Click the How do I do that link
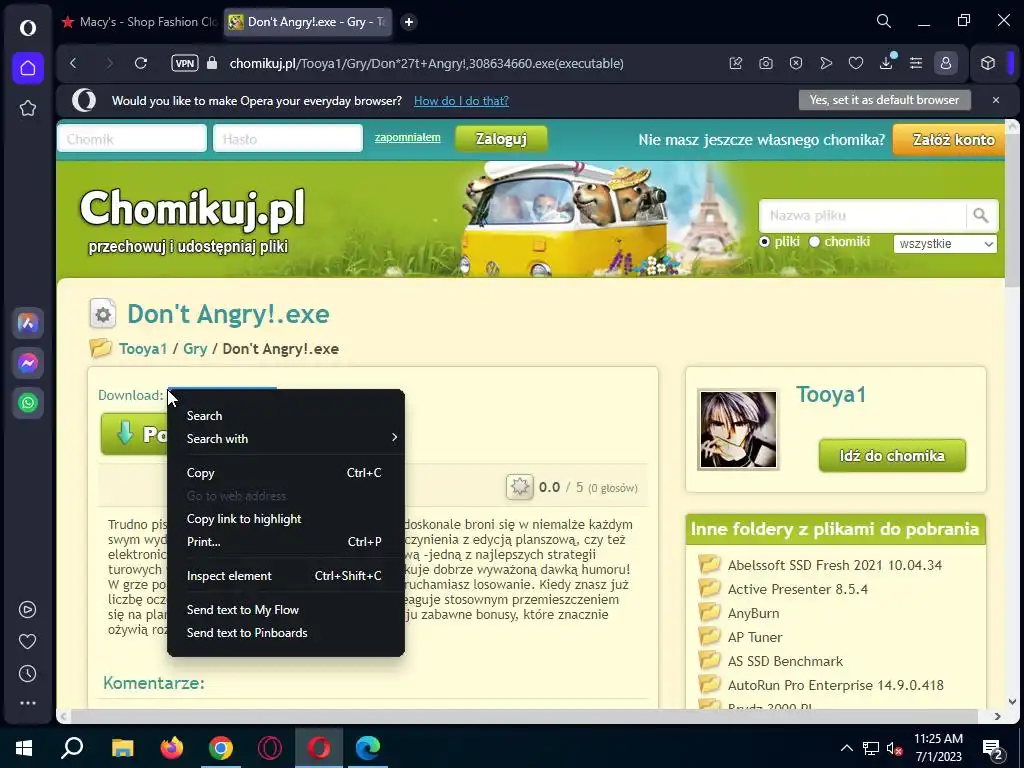Image resolution: width=1024 pixels, height=768 pixels. [461, 101]
